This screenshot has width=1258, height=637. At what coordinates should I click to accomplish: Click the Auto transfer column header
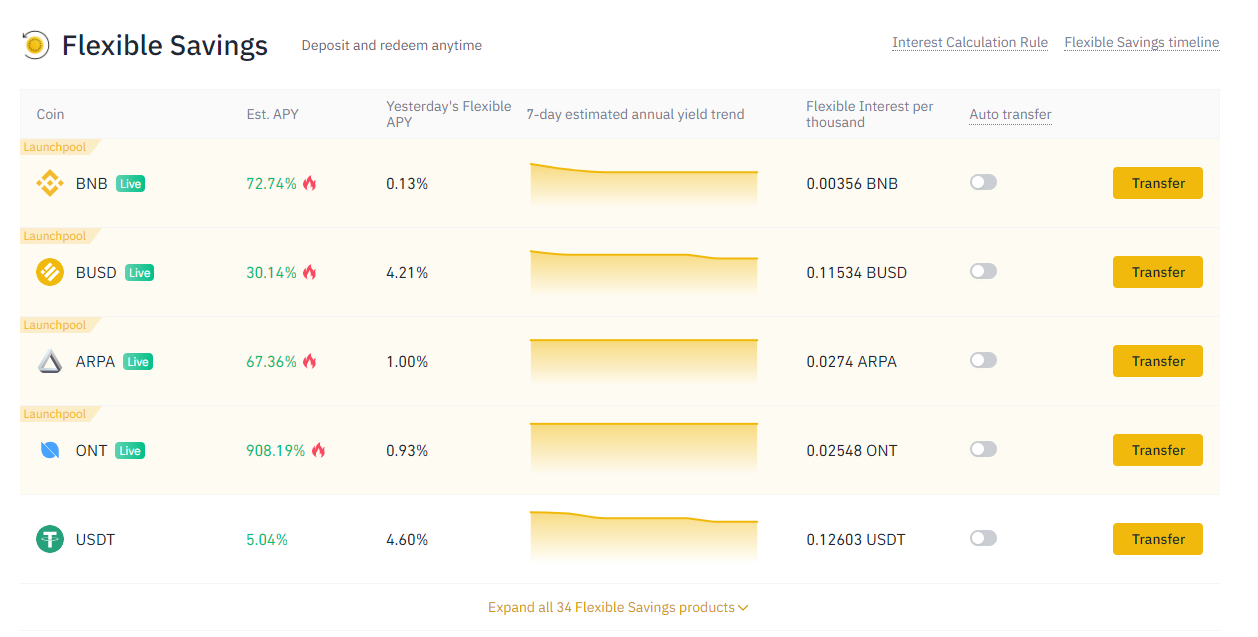[1010, 114]
